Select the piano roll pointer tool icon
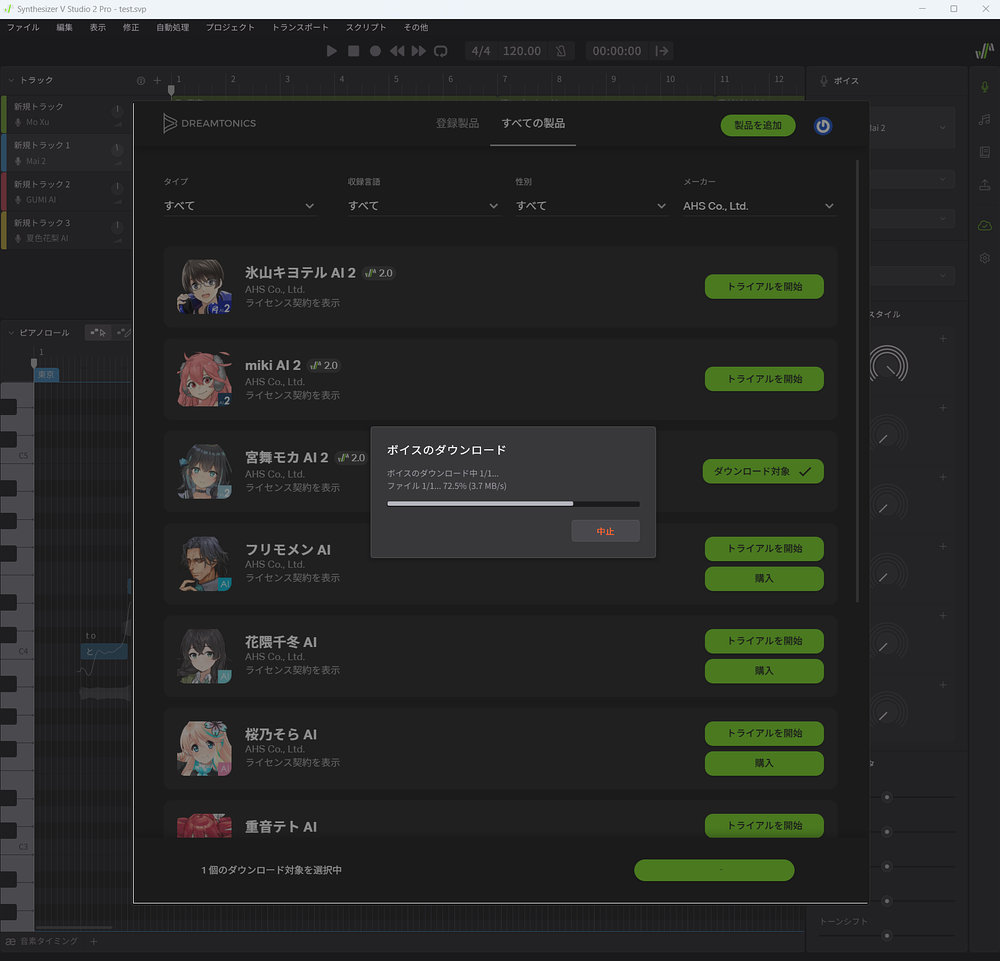This screenshot has width=1000, height=961. point(98,332)
